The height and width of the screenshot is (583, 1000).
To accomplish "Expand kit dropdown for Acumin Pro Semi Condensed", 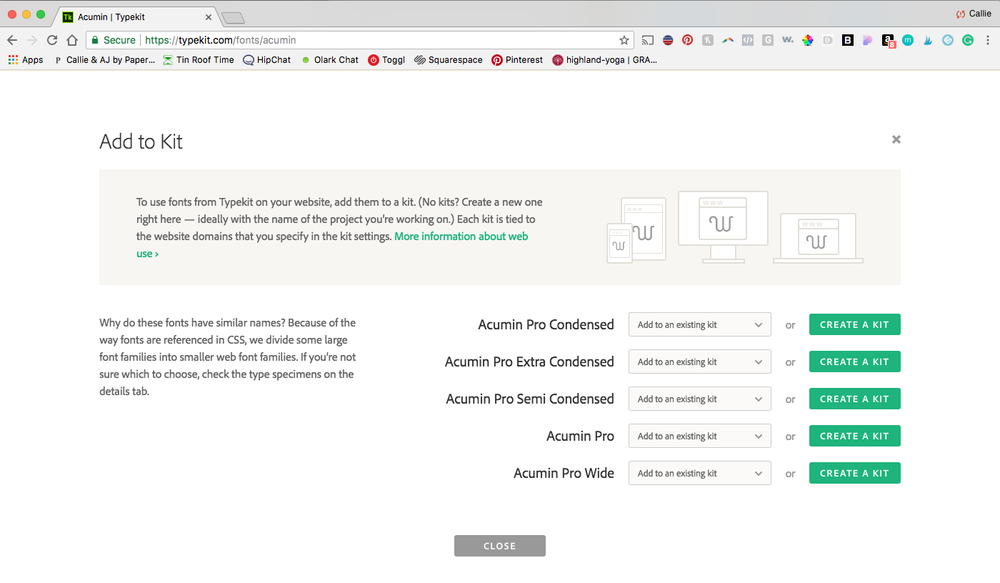I will tap(700, 399).
